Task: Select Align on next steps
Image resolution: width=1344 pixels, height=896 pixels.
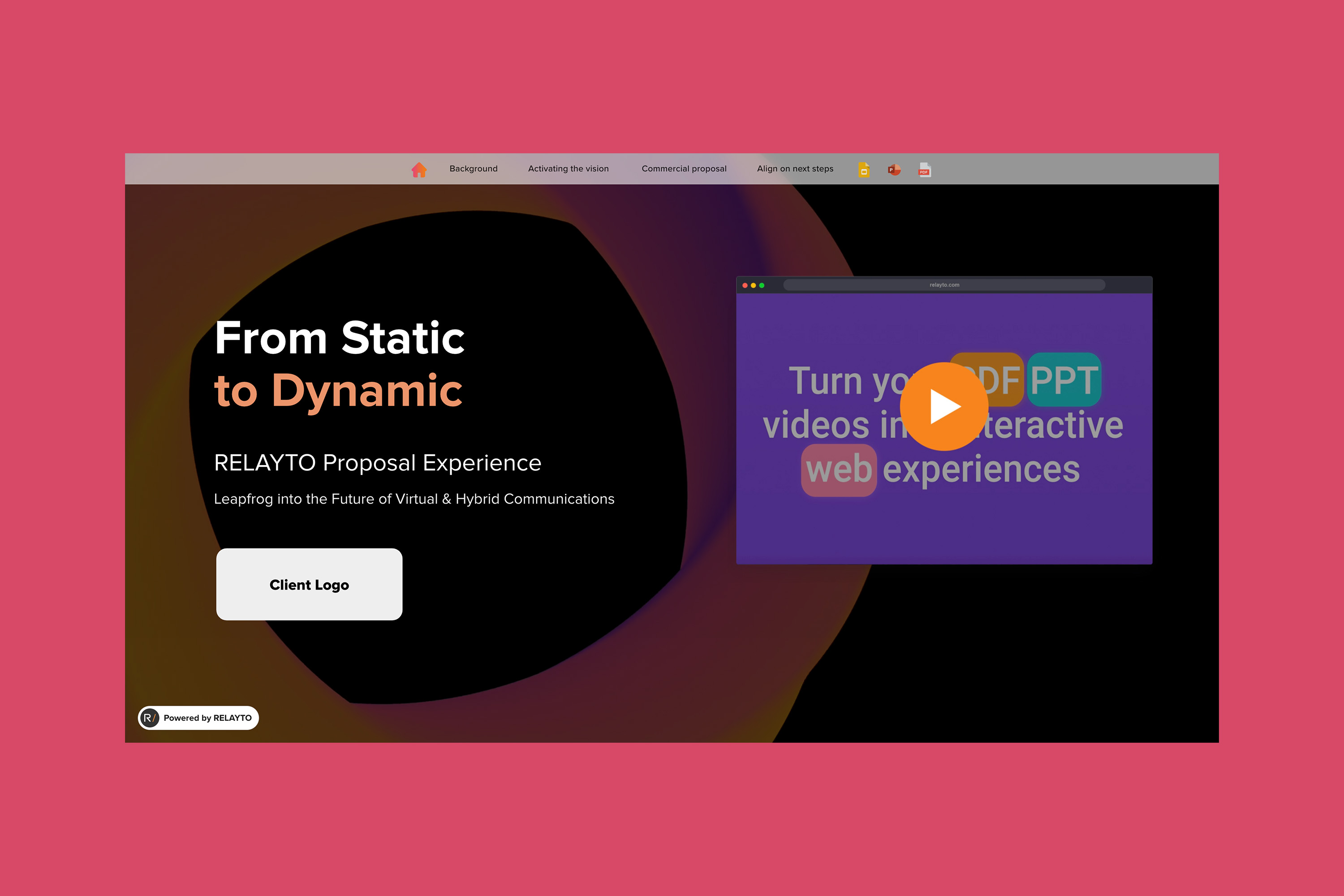Action: [795, 168]
